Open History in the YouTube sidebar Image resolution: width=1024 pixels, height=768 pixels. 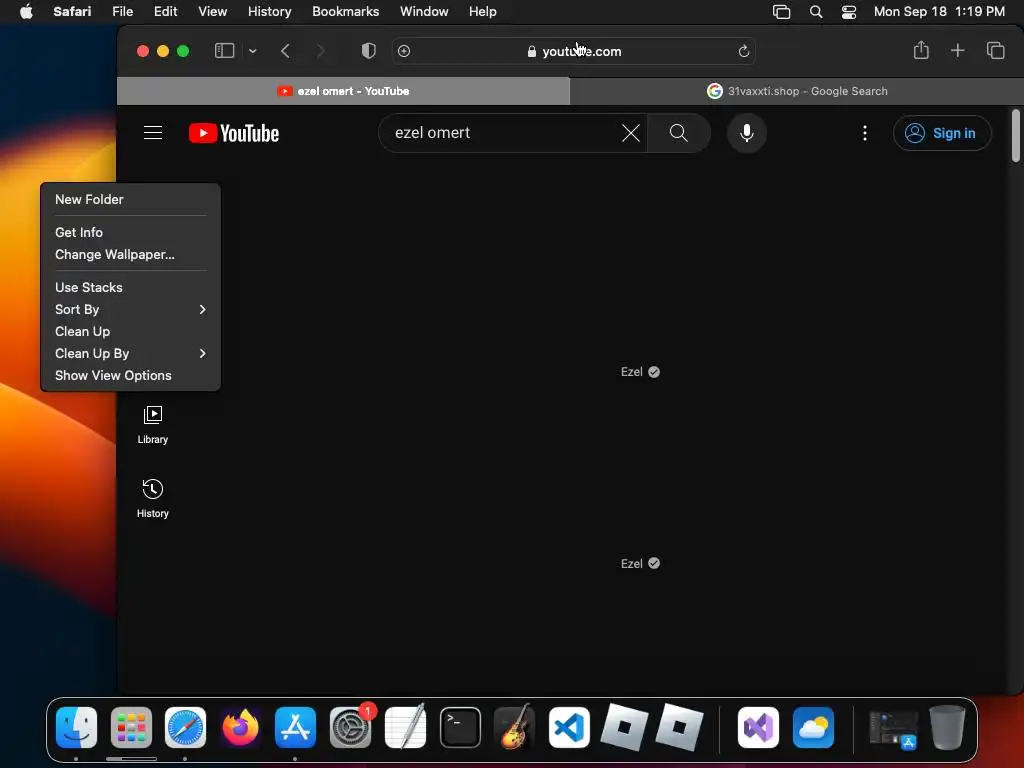click(x=153, y=499)
